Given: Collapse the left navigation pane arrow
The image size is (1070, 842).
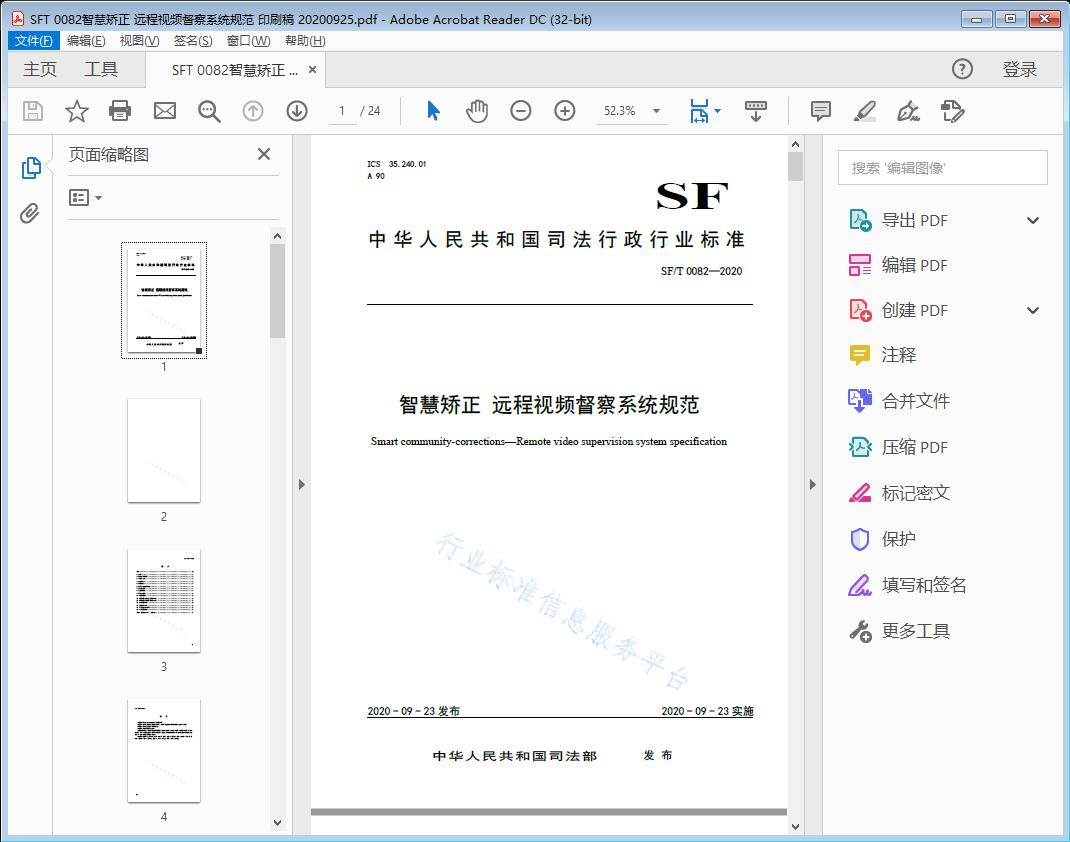Looking at the screenshot, I should click(x=302, y=485).
